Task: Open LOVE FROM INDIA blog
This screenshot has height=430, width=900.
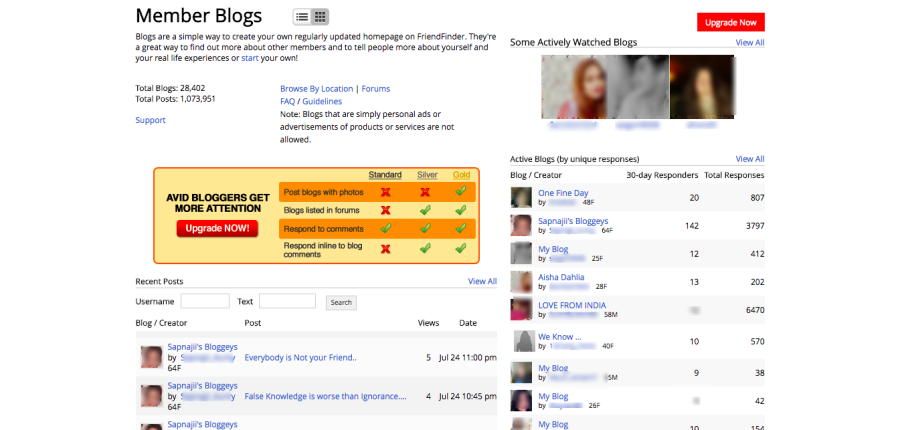Action: (572, 305)
